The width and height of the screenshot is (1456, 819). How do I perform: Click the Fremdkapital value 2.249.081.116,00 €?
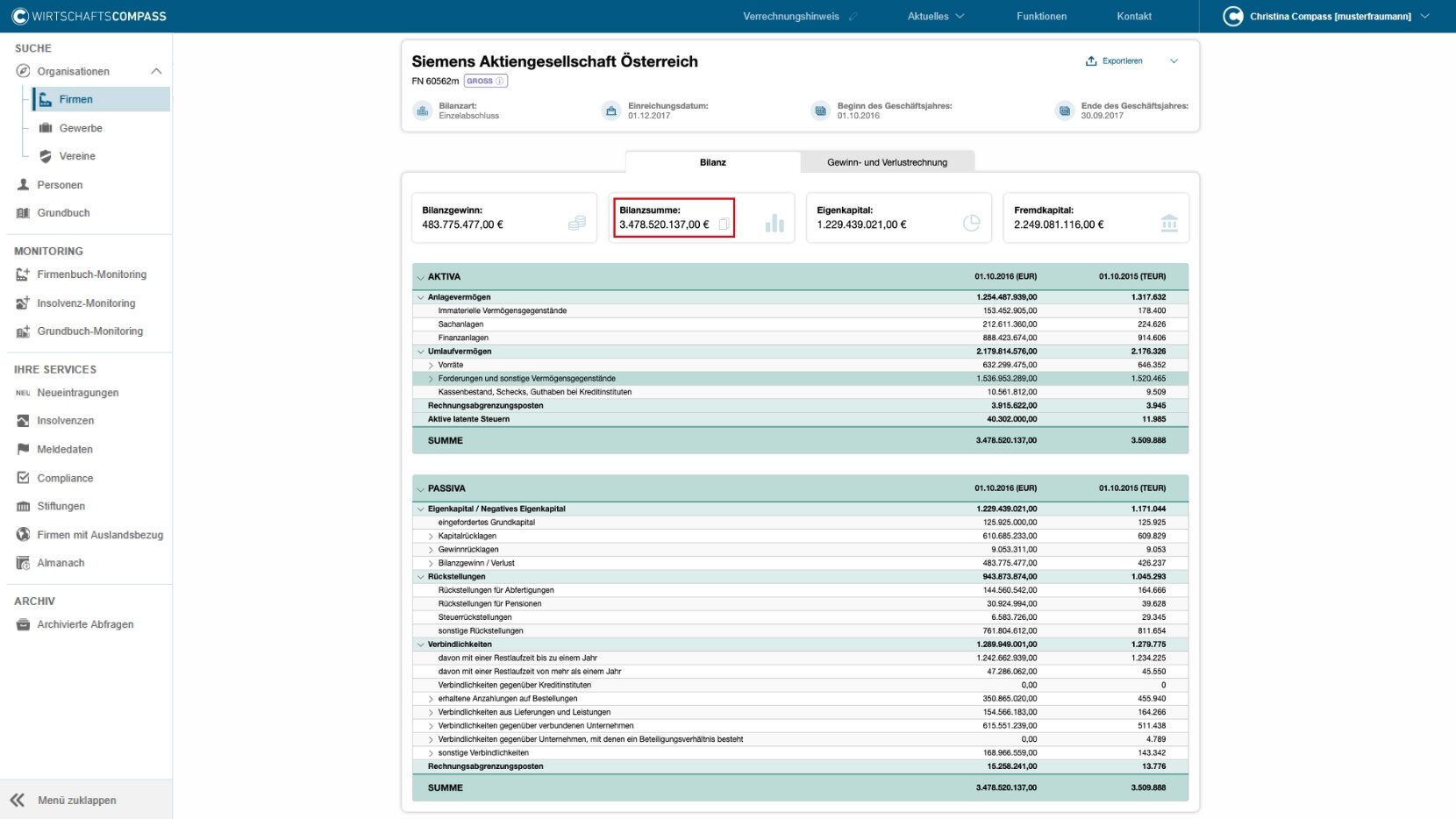1059,224
